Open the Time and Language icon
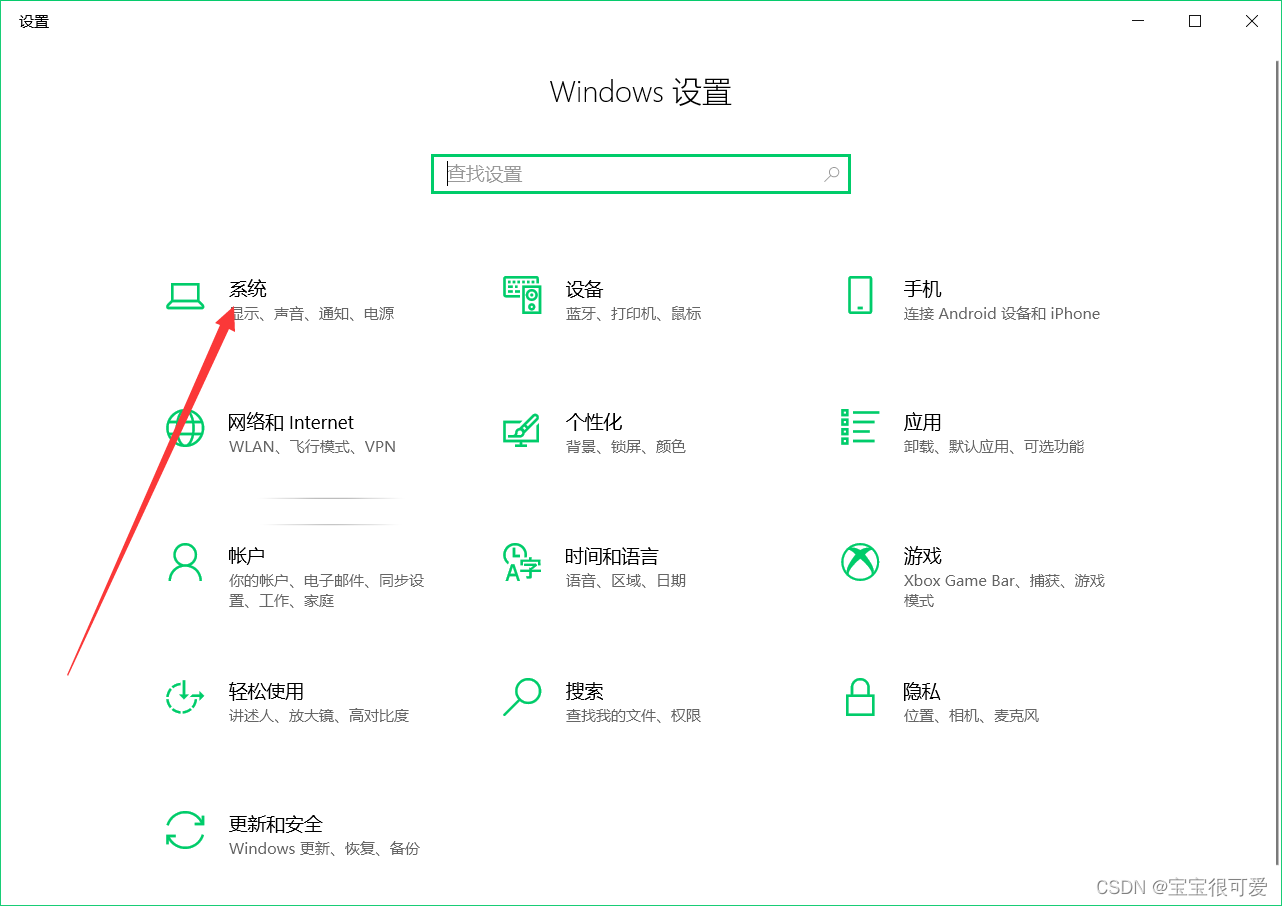 [522, 562]
